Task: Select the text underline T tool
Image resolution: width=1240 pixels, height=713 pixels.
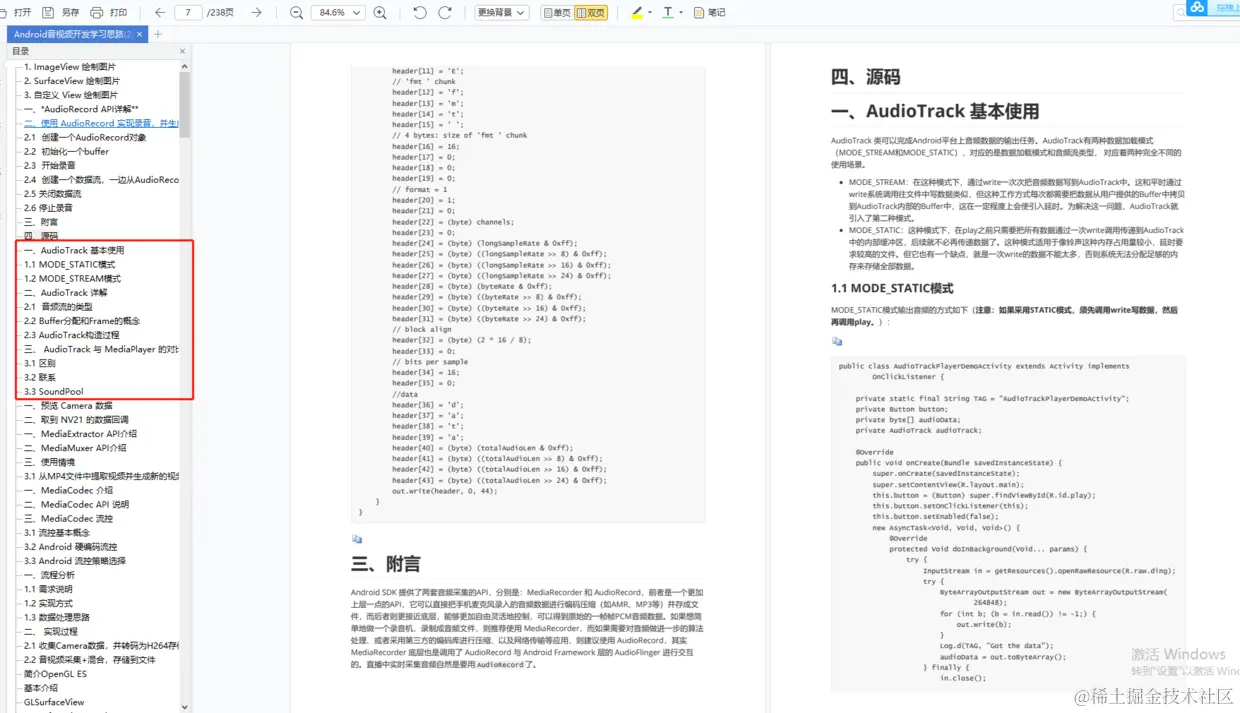Action: (668, 13)
